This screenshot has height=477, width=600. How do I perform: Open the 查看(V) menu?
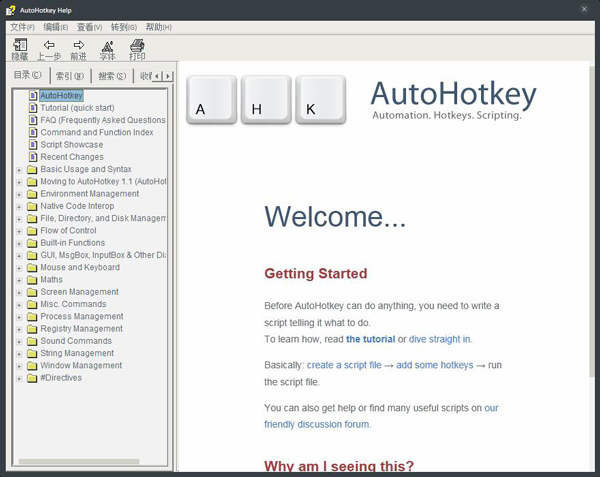tap(90, 27)
